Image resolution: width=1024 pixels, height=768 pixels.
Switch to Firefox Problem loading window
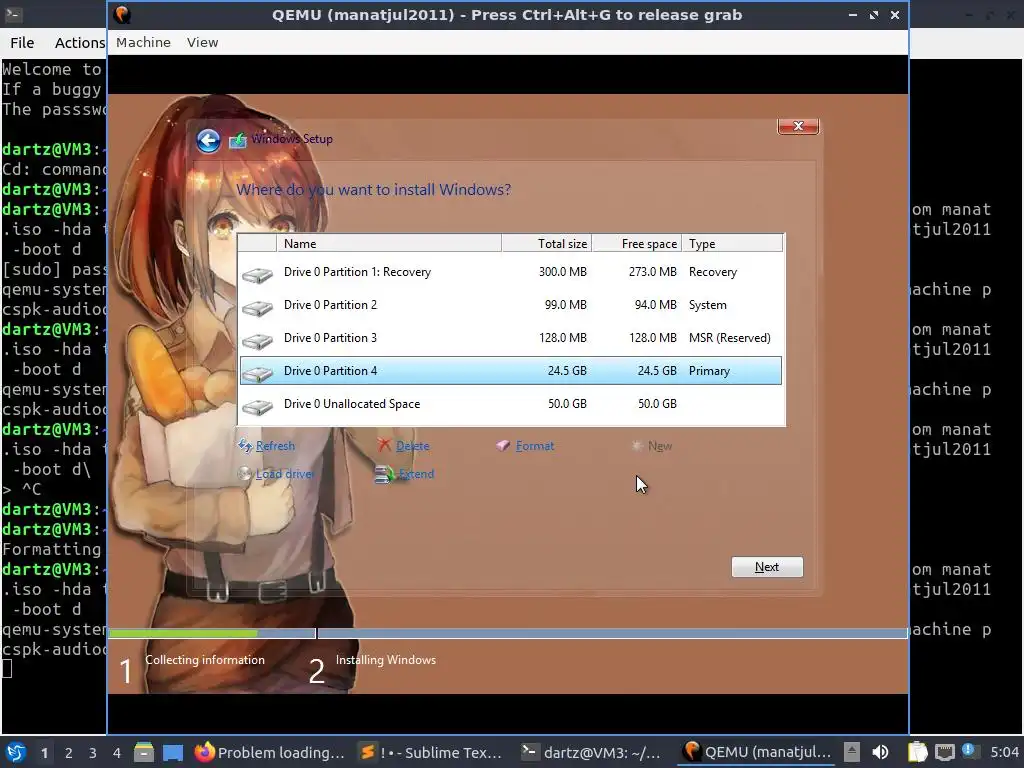click(270, 752)
